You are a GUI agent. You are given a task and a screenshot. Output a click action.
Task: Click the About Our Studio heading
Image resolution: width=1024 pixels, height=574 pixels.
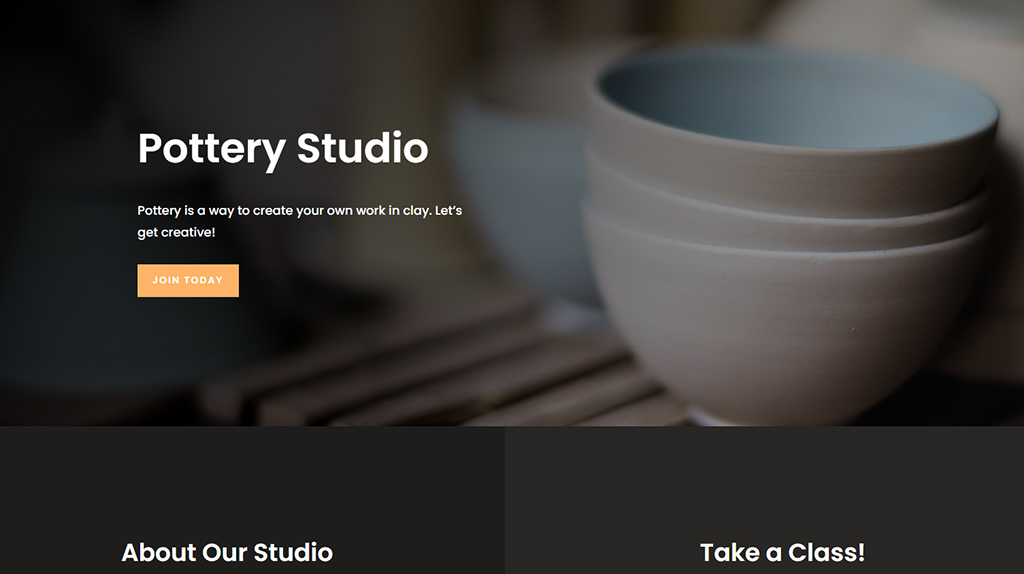pos(227,552)
